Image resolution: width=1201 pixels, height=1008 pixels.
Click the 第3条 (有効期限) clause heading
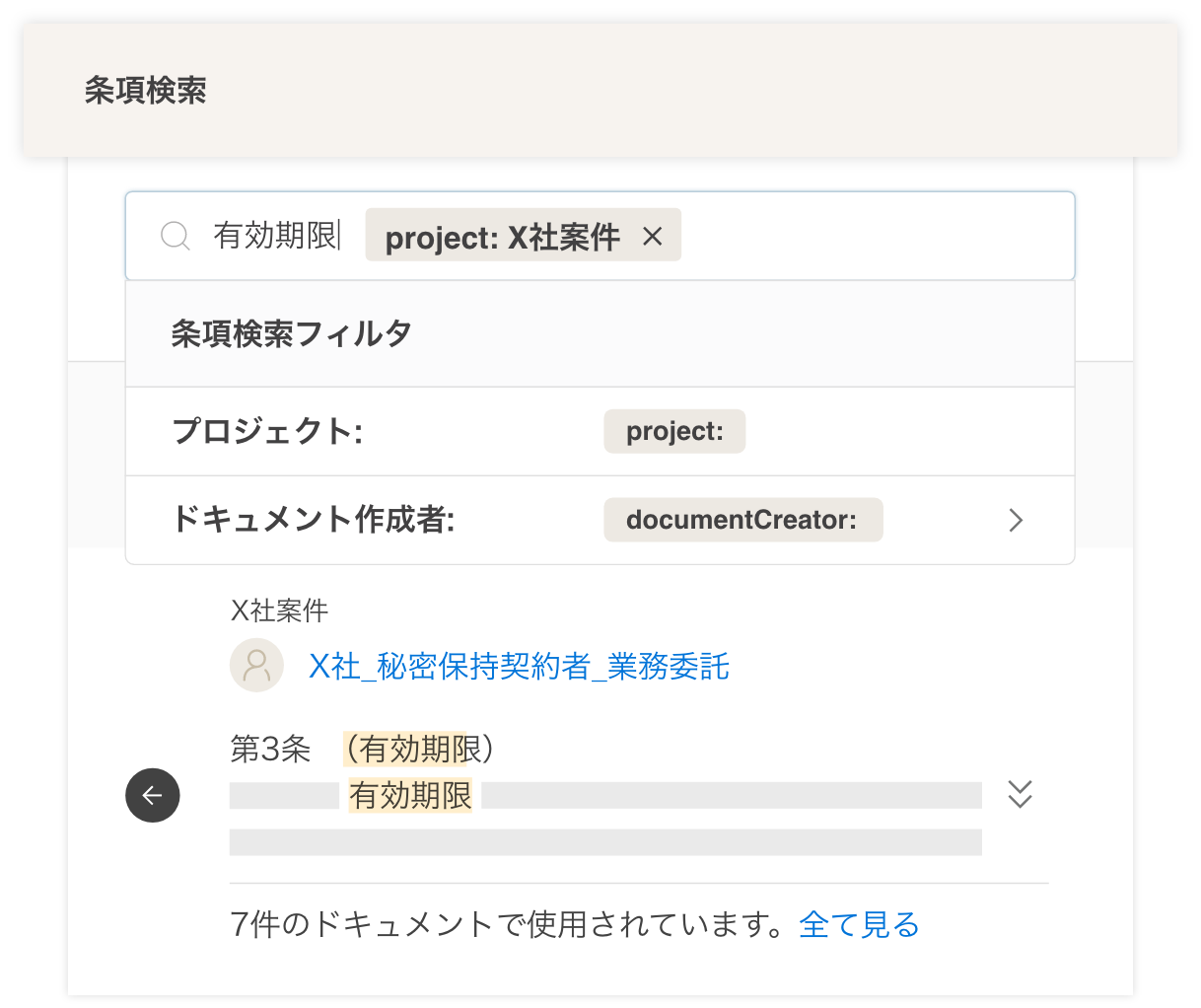coord(362,749)
